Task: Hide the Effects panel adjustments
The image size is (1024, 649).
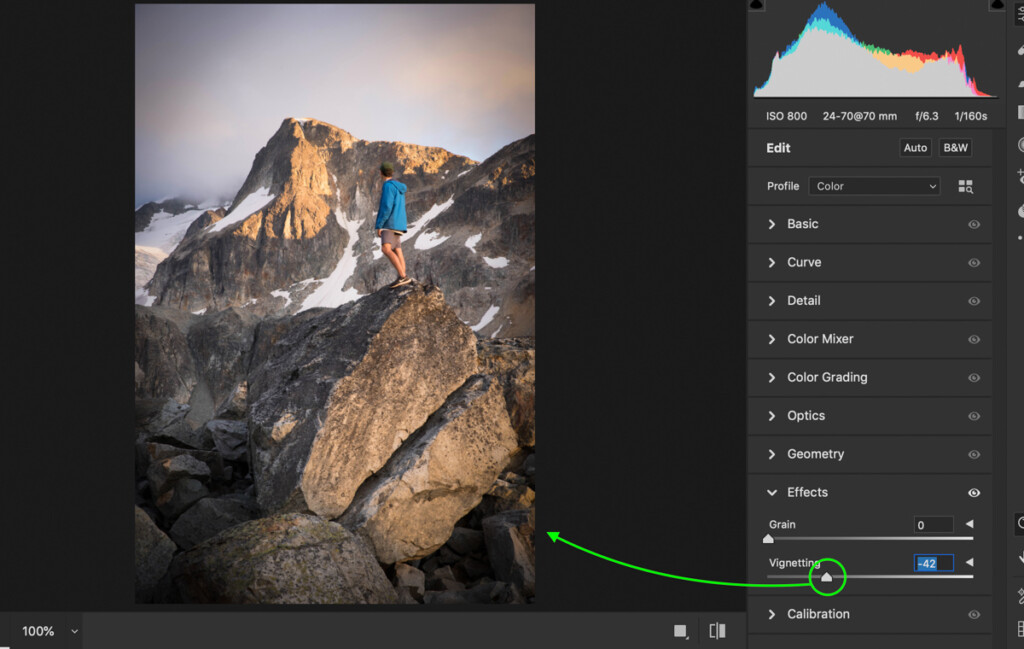Action: point(974,493)
